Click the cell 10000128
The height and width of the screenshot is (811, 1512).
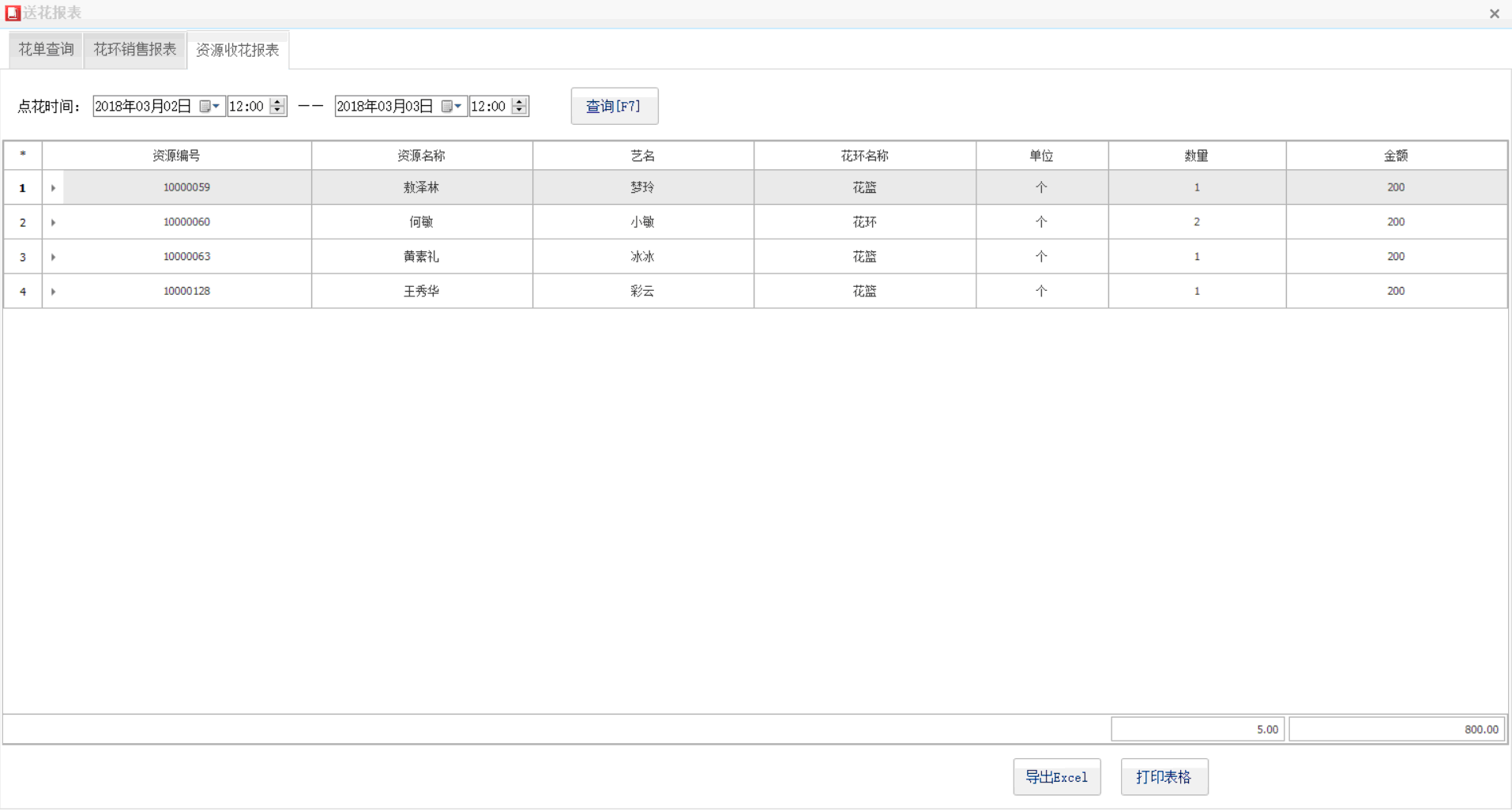pos(186,291)
